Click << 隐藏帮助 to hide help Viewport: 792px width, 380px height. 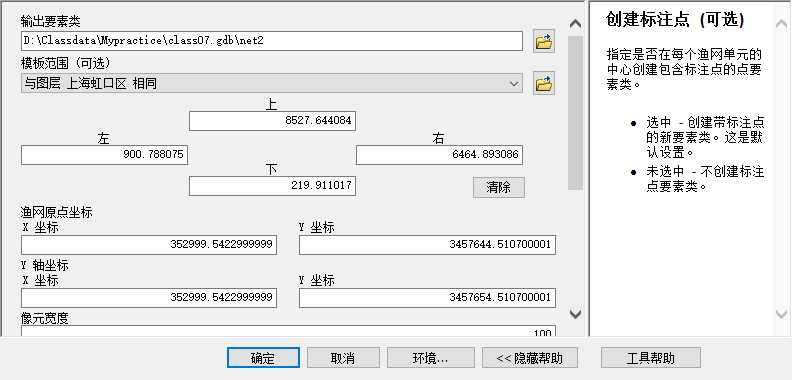click(x=529, y=358)
